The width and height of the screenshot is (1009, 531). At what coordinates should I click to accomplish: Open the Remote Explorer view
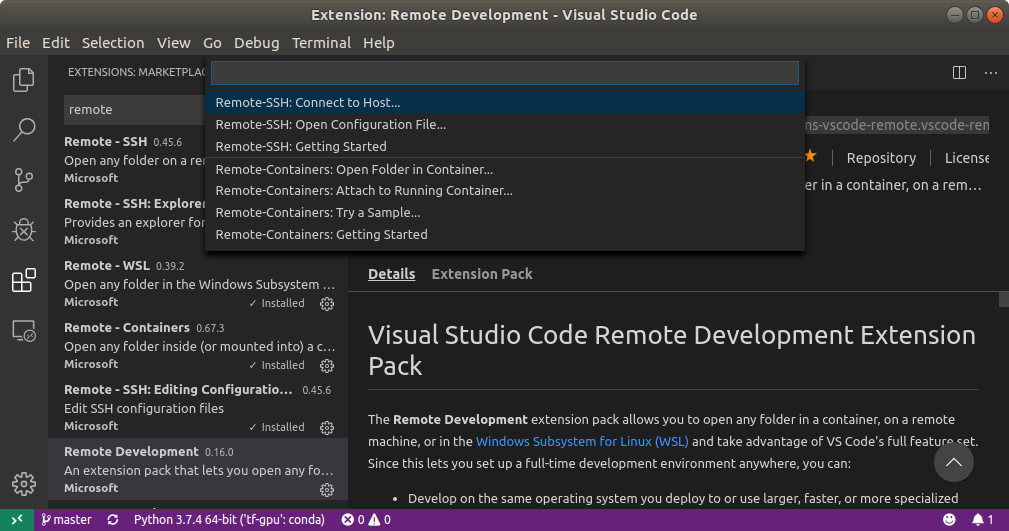24,331
